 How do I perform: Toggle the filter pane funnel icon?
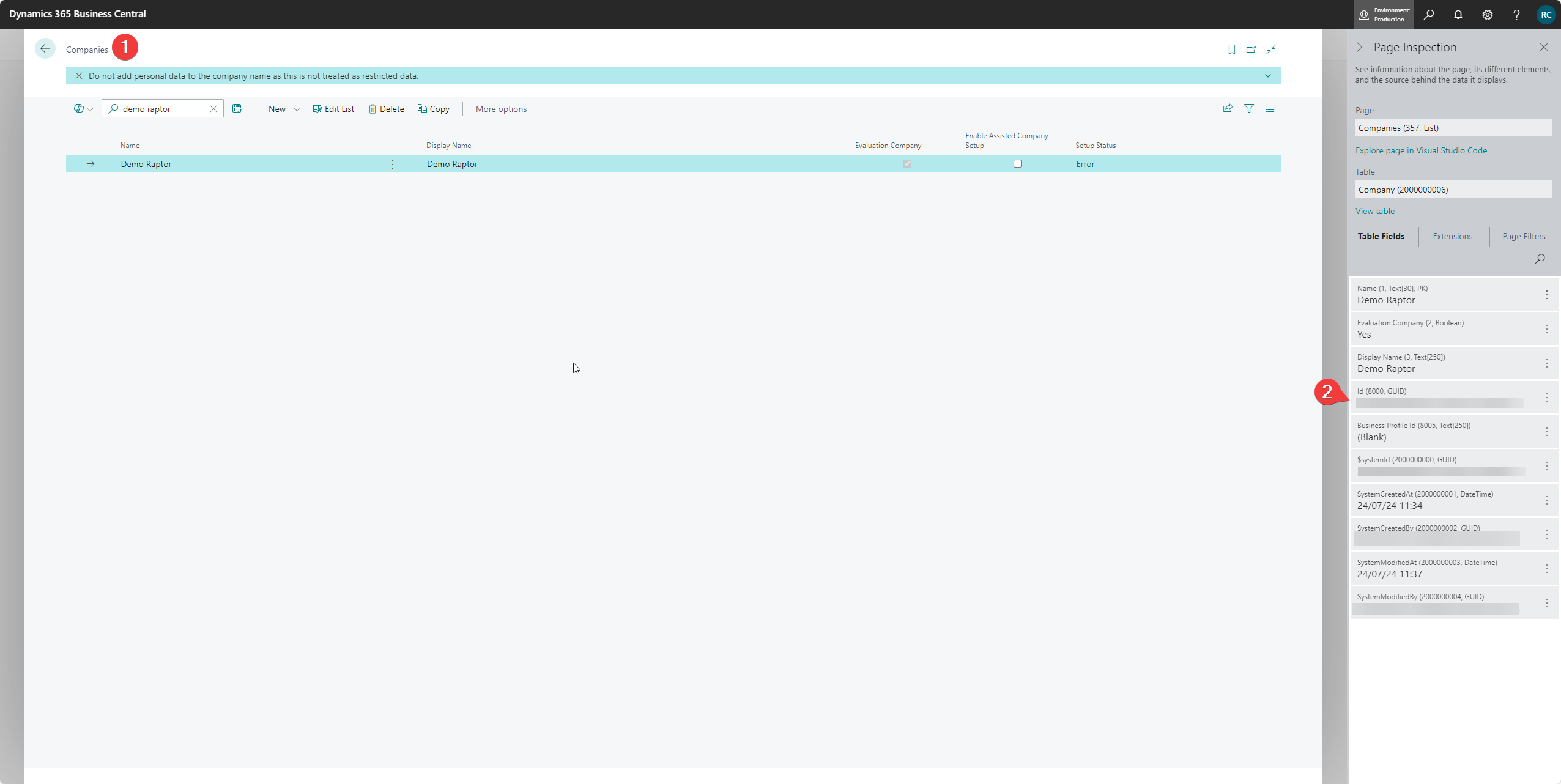1249,109
